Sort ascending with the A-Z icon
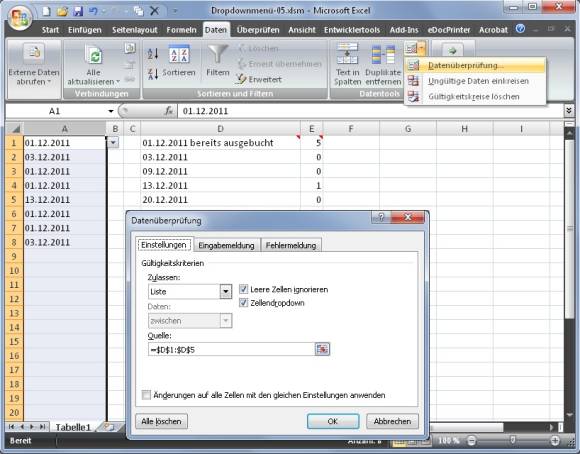 153,54
